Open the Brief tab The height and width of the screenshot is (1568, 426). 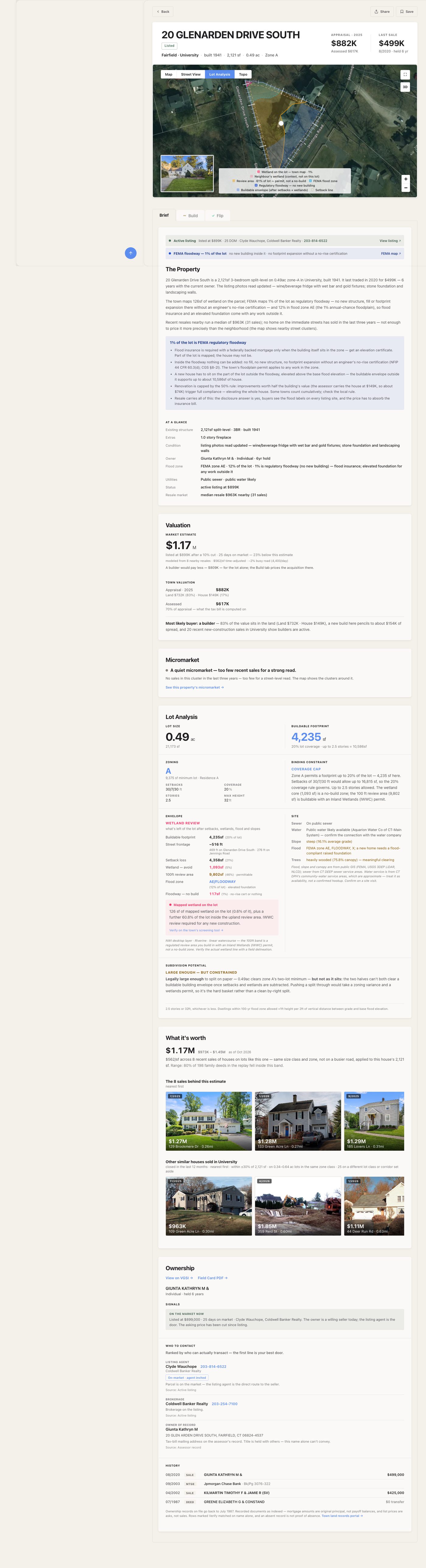coord(164,215)
